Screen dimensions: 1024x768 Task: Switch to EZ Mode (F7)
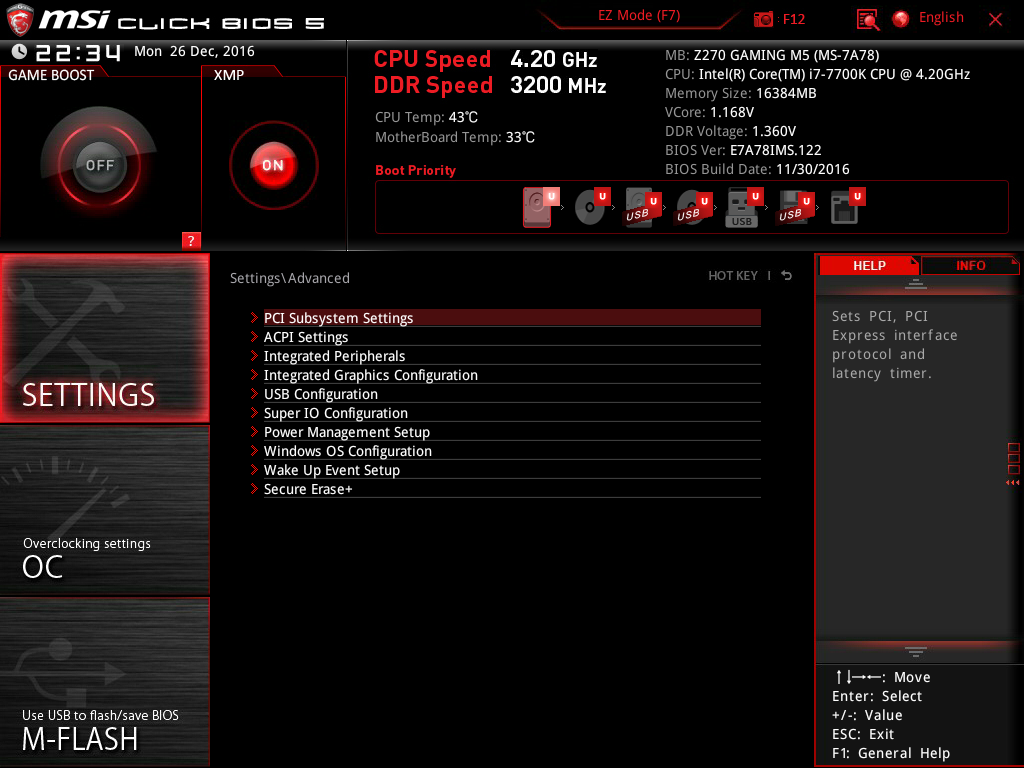[639, 16]
